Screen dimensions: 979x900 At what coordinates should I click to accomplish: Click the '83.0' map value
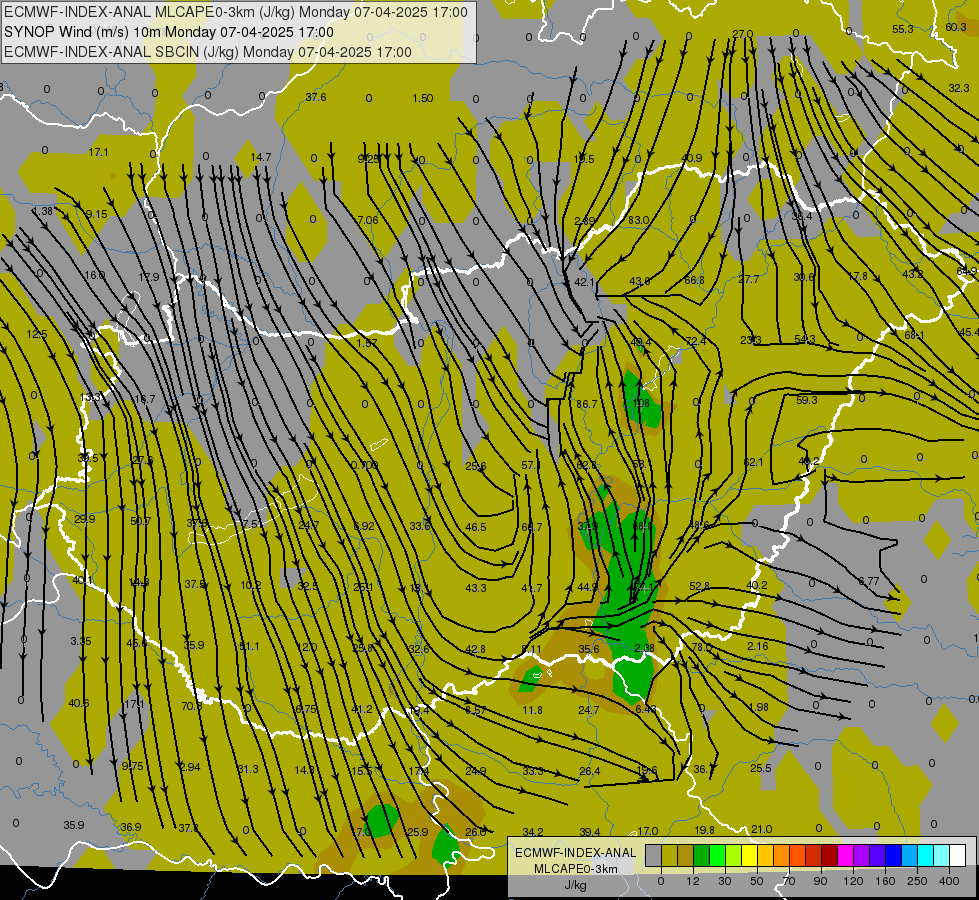[x=639, y=220]
